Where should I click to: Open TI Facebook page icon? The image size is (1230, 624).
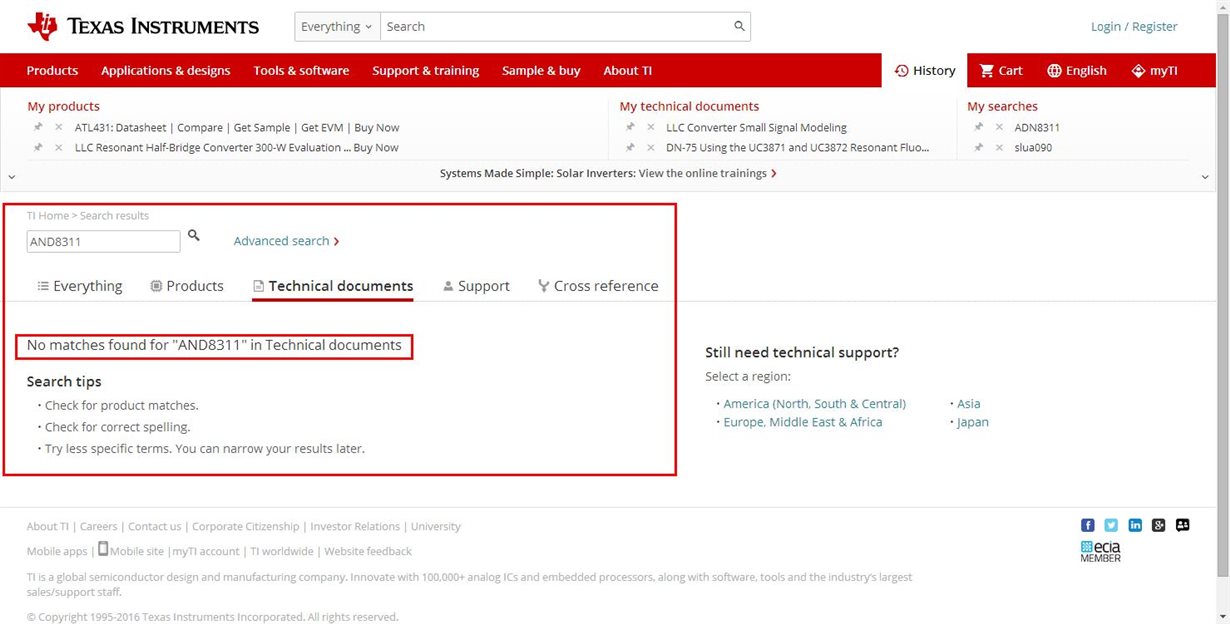(x=1088, y=525)
